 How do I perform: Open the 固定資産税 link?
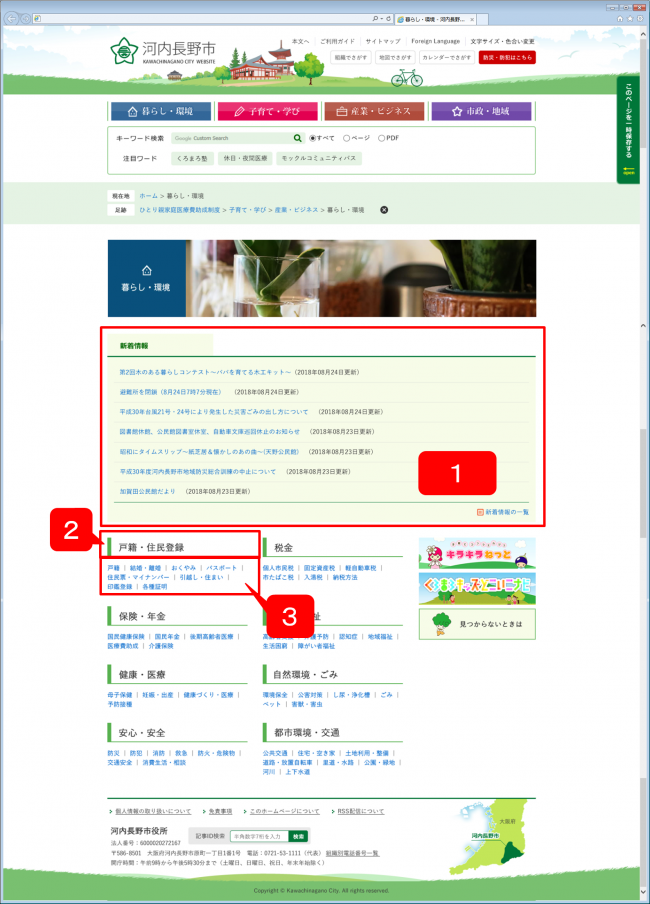click(319, 568)
